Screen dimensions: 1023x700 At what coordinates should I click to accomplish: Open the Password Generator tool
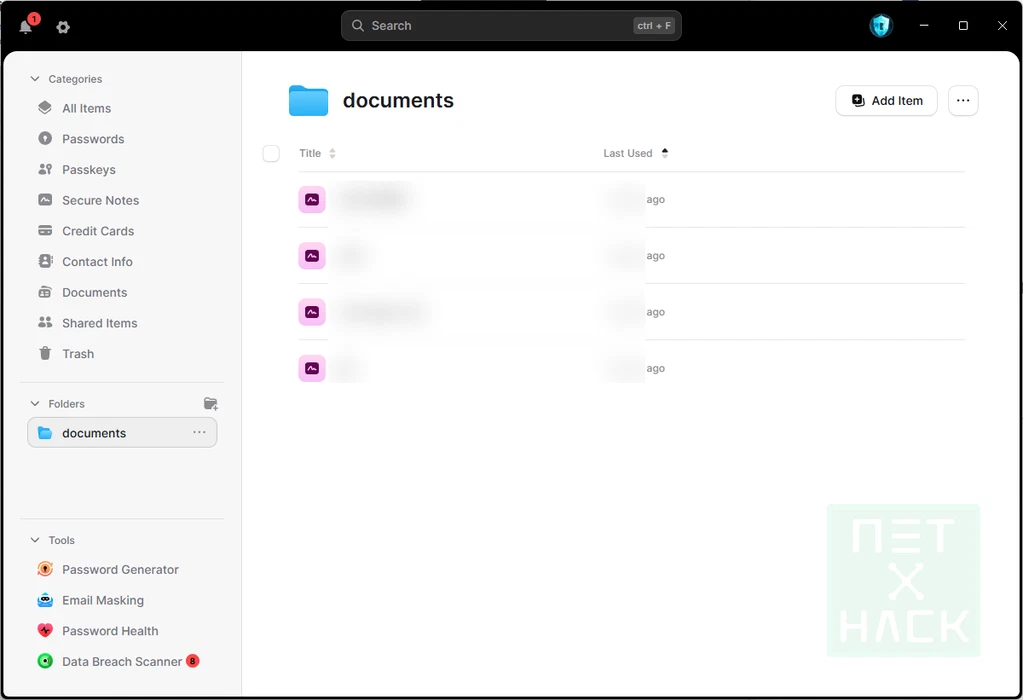click(120, 570)
